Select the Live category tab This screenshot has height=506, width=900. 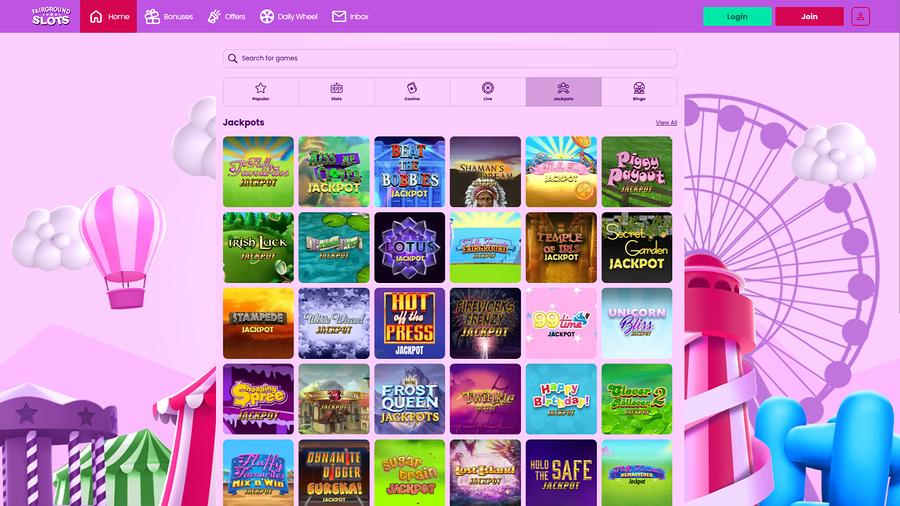click(x=488, y=92)
